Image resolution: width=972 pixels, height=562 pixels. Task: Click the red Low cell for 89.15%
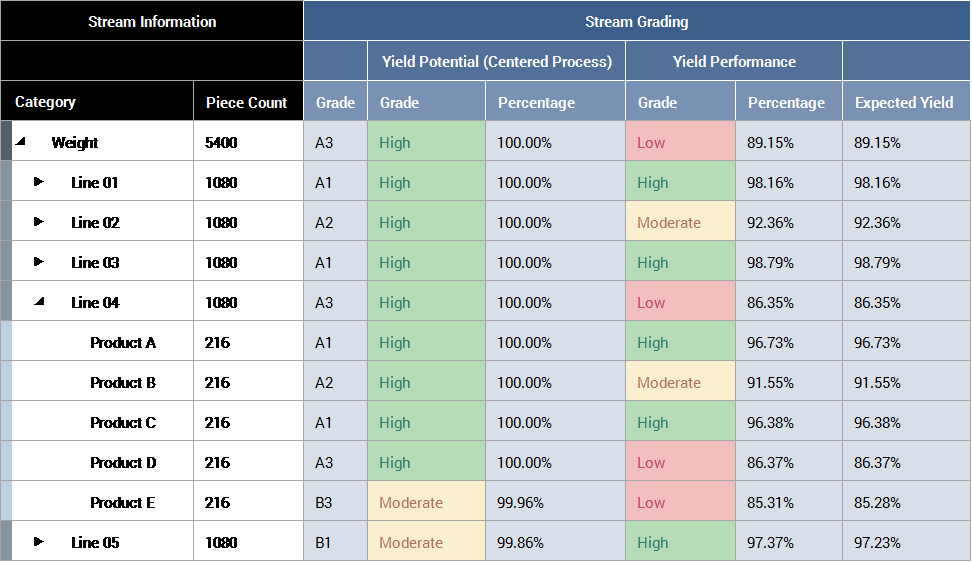click(x=680, y=142)
